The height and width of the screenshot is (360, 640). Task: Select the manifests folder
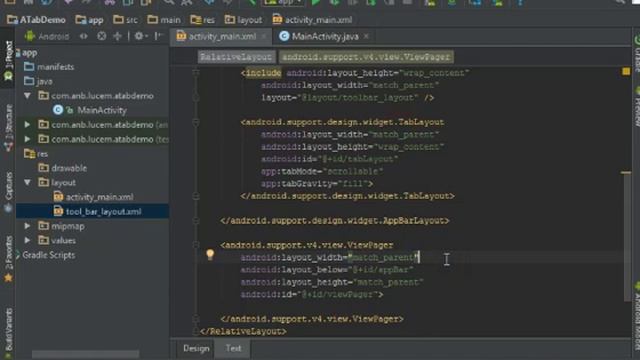[x=49, y=67]
